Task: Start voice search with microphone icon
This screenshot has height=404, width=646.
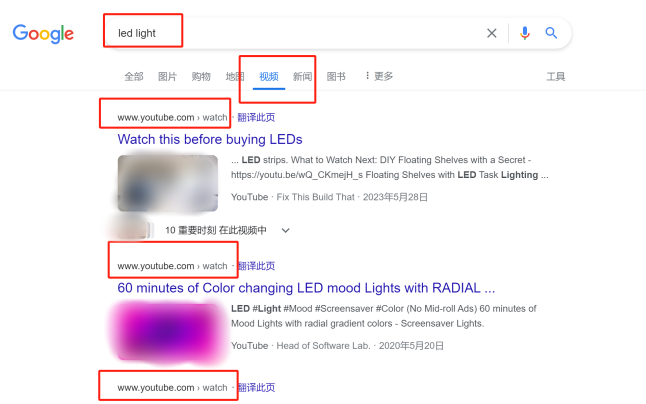Action: (x=524, y=33)
